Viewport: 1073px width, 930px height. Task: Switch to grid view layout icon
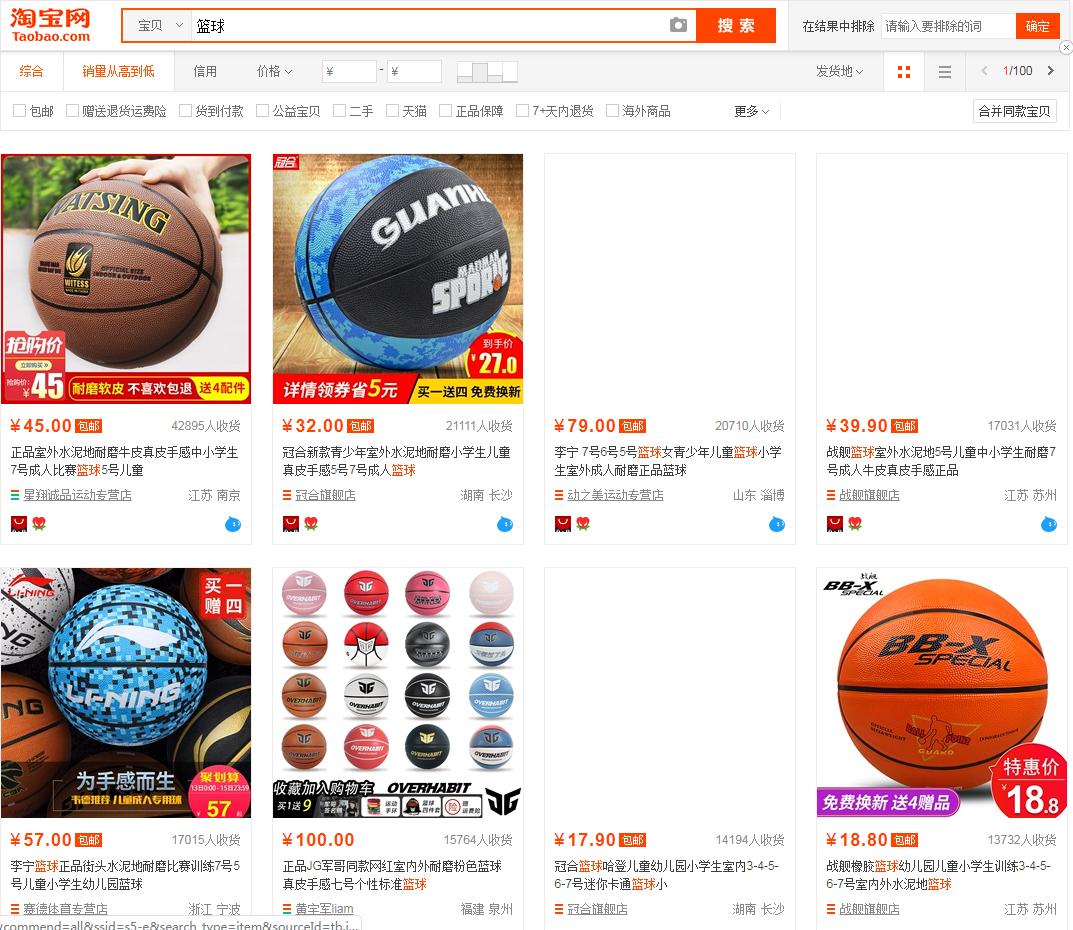pyautogui.click(x=903, y=71)
